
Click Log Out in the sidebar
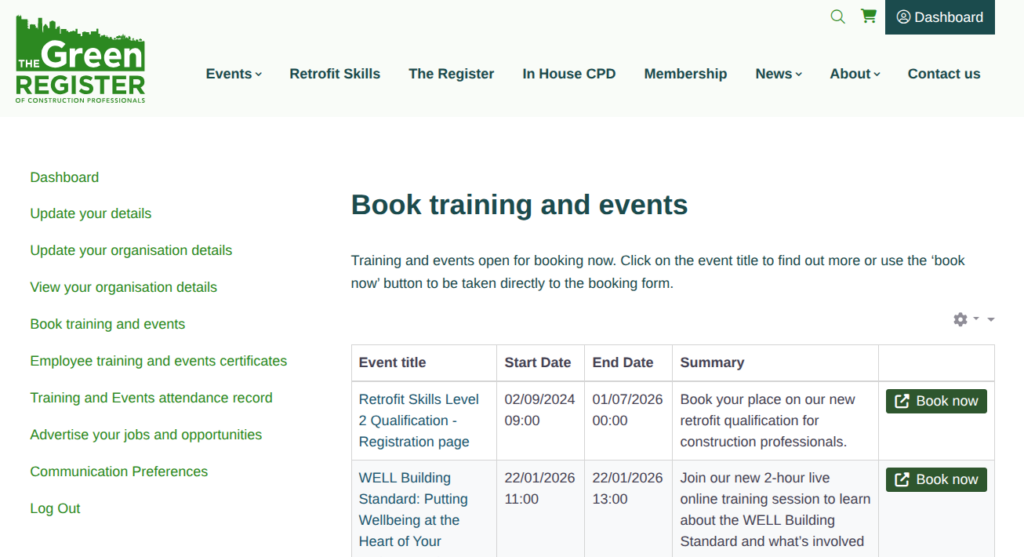pos(55,508)
